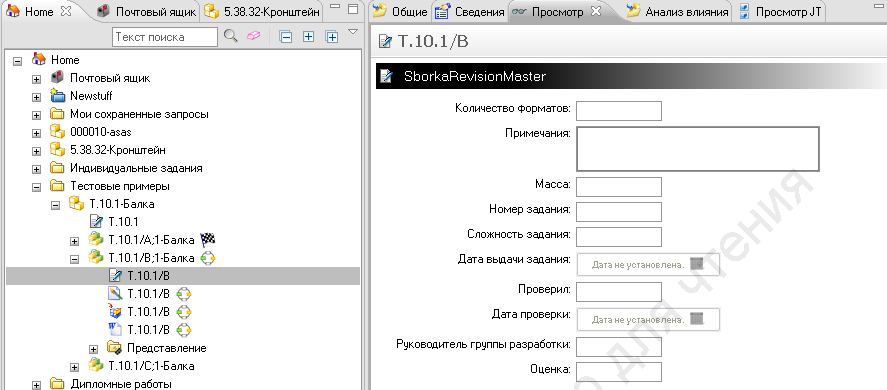Image resolution: width=887 pixels, height=390 pixels.
Task: Clear search with the eraser icon
Action: point(253,37)
